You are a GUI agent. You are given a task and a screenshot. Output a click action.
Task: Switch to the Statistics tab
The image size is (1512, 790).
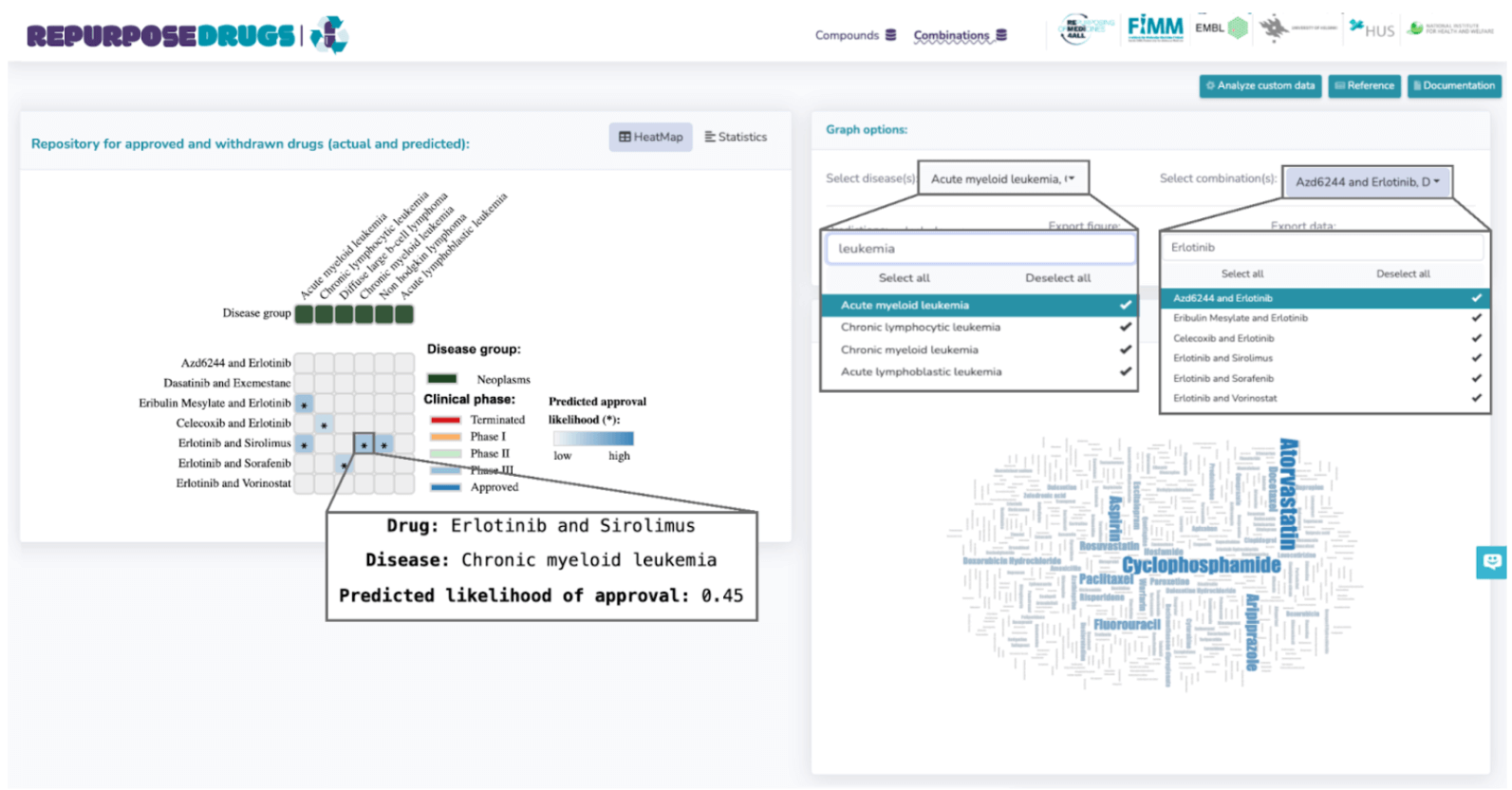[x=736, y=137]
